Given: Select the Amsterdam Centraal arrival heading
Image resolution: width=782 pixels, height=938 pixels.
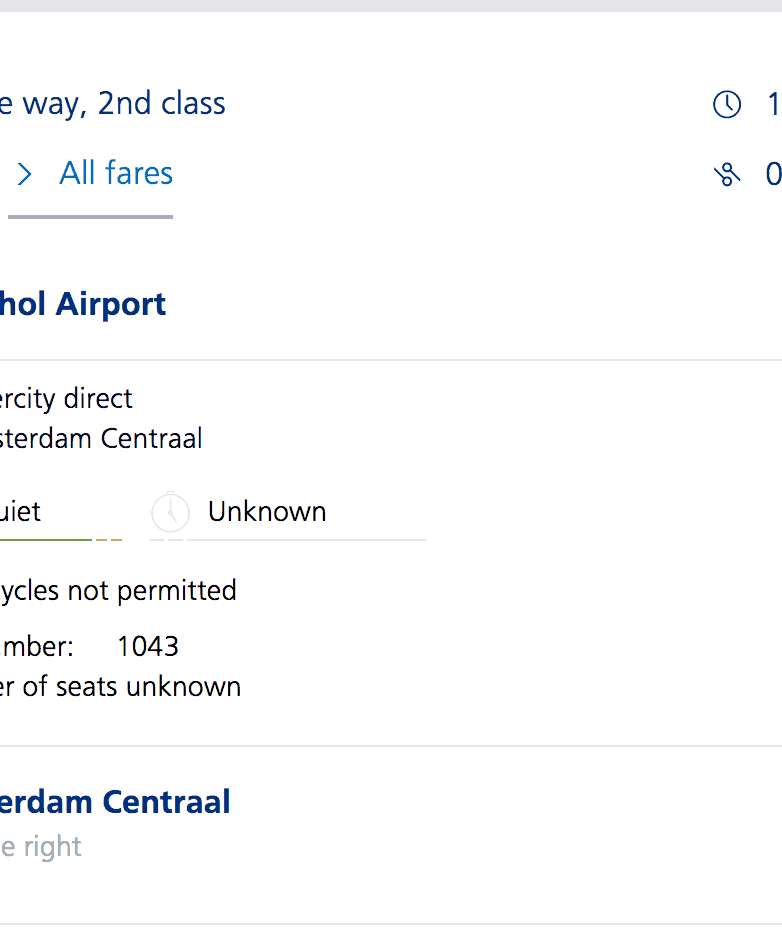Looking at the screenshot, I should [x=115, y=802].
